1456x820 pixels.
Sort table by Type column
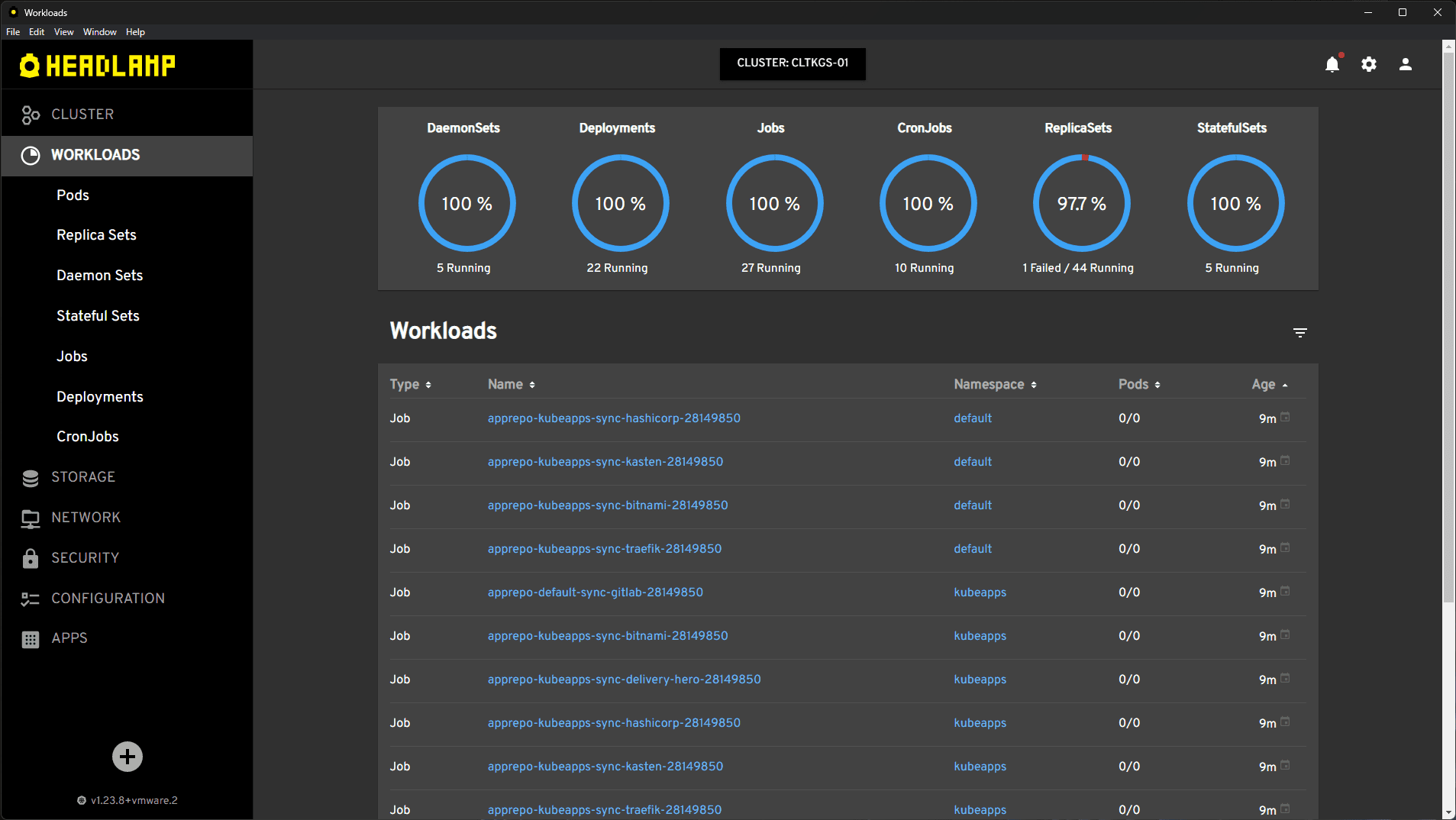tap(411, 384)
